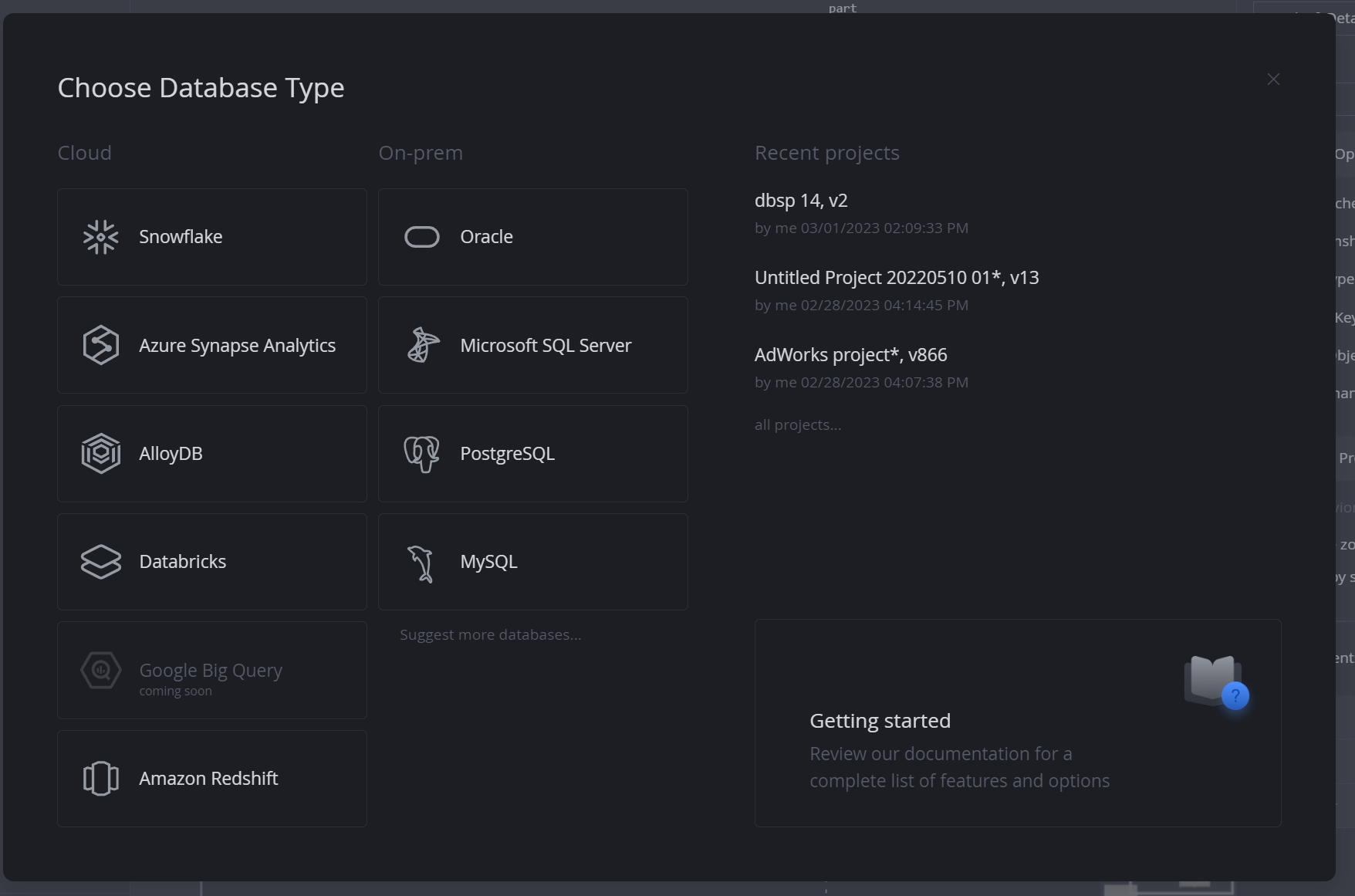Click the Microsoft SQL Server icon
Screen dimensions: 1355x896
(422, 345)
